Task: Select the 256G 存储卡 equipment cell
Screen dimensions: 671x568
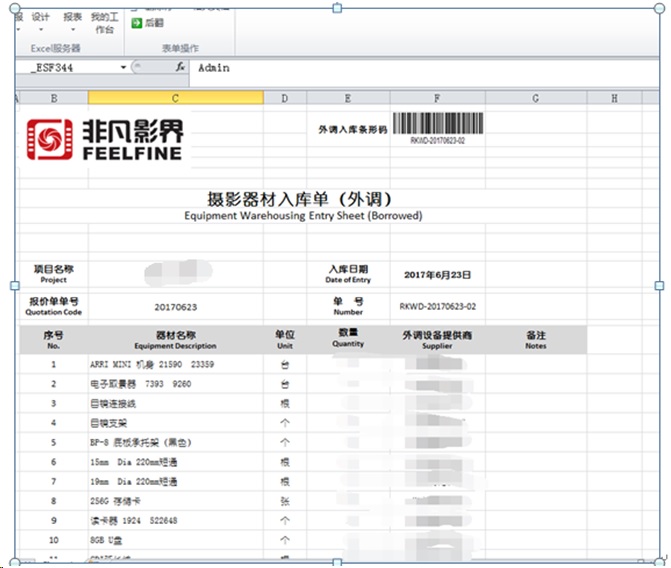Action: tap(175, 501)
